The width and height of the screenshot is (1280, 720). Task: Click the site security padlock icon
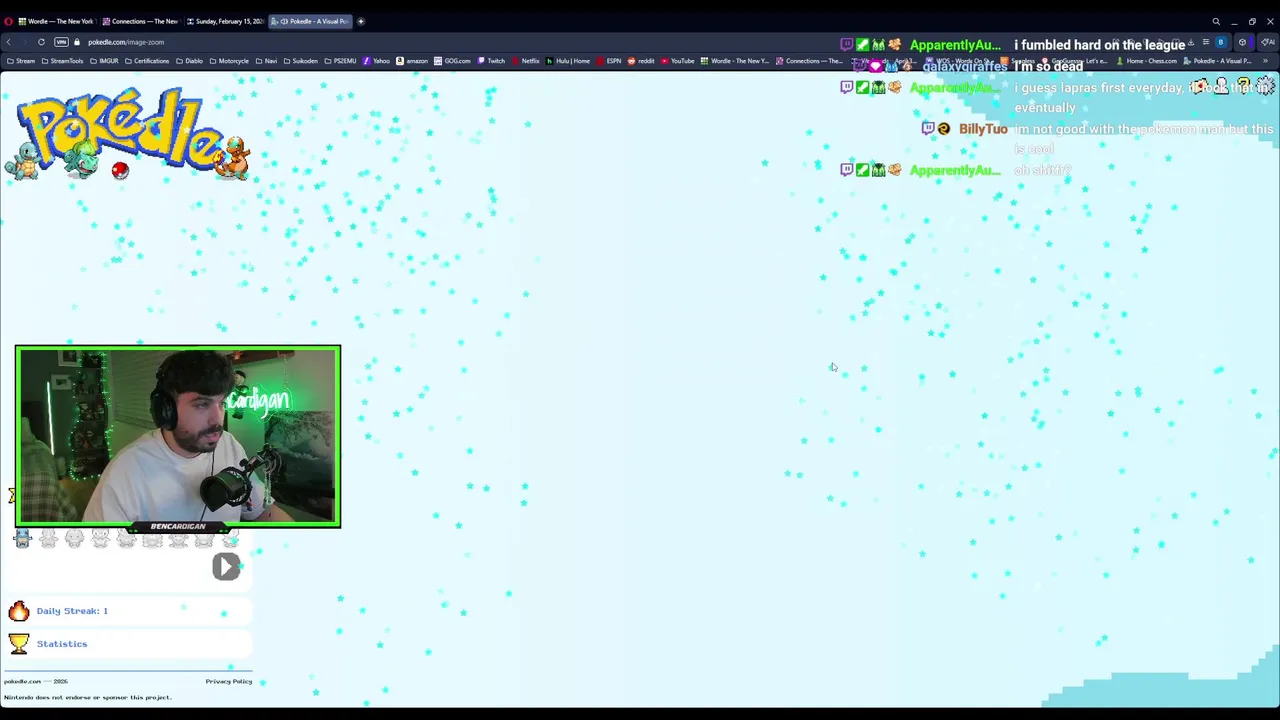[76, 42]
